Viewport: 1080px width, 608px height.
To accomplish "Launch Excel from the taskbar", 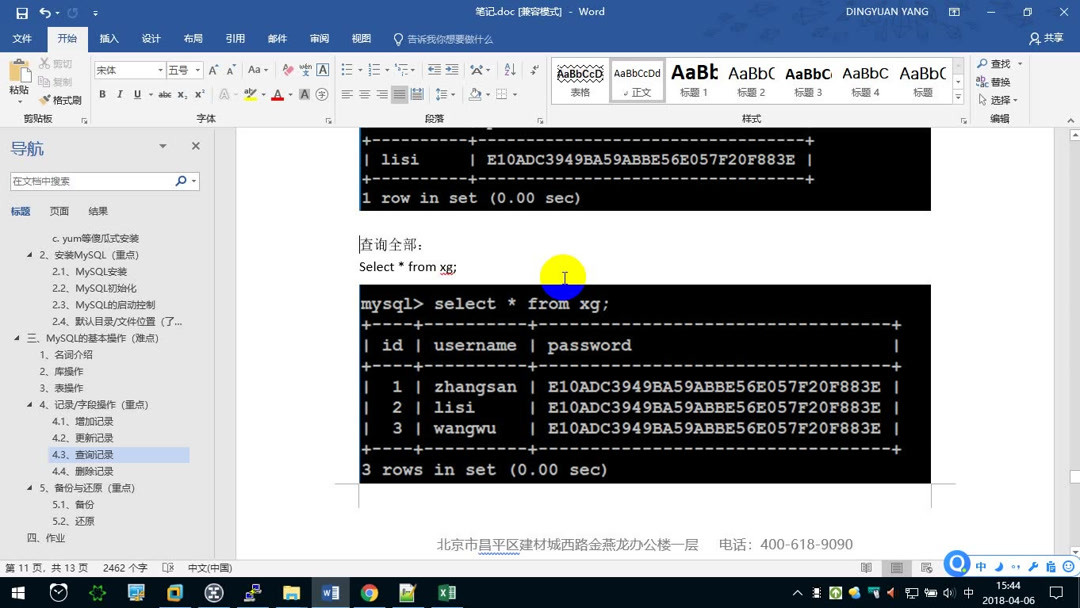I will pos(446,592).
